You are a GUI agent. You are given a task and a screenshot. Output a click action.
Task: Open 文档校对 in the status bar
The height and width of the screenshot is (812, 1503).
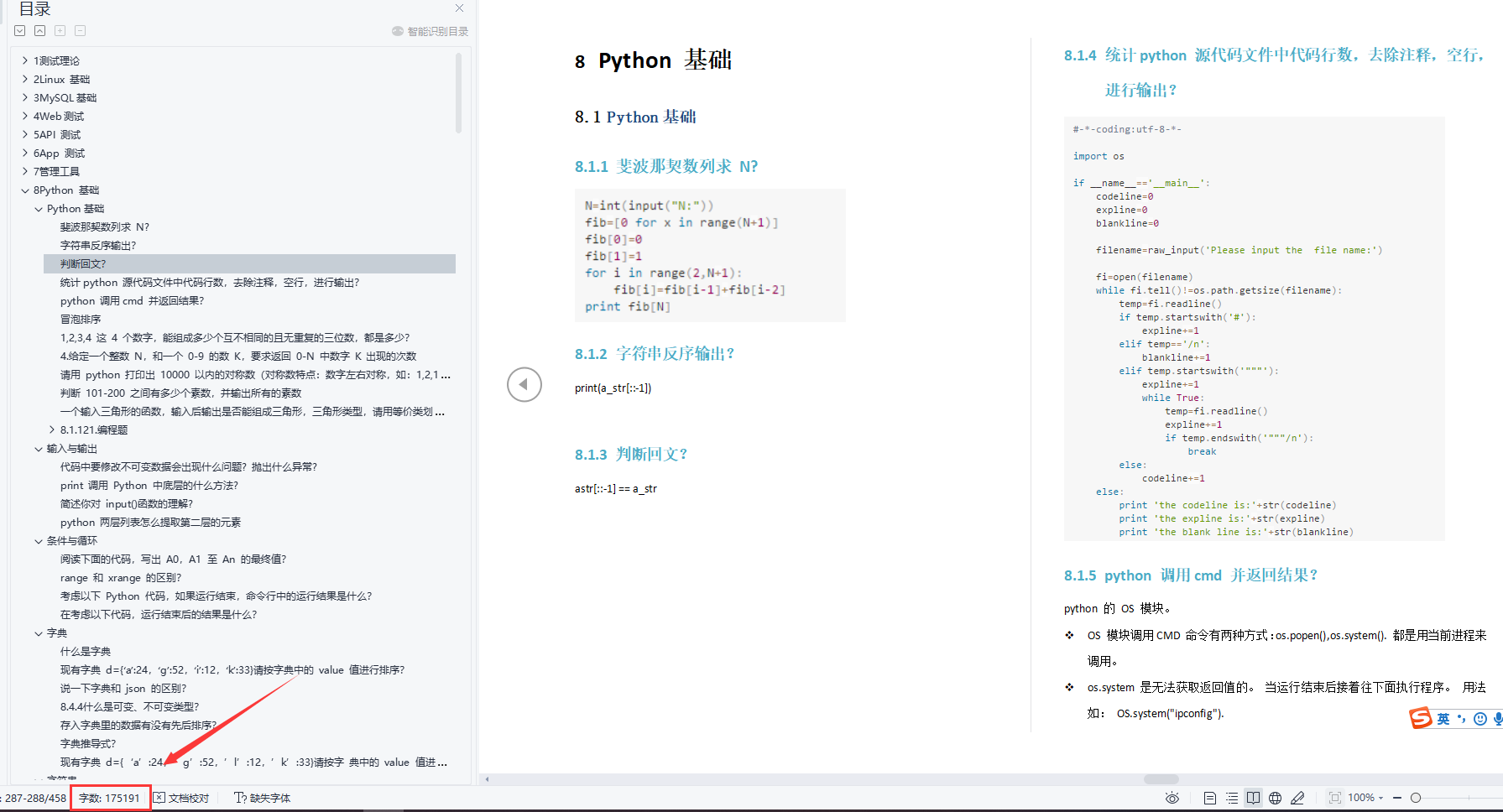181,798
